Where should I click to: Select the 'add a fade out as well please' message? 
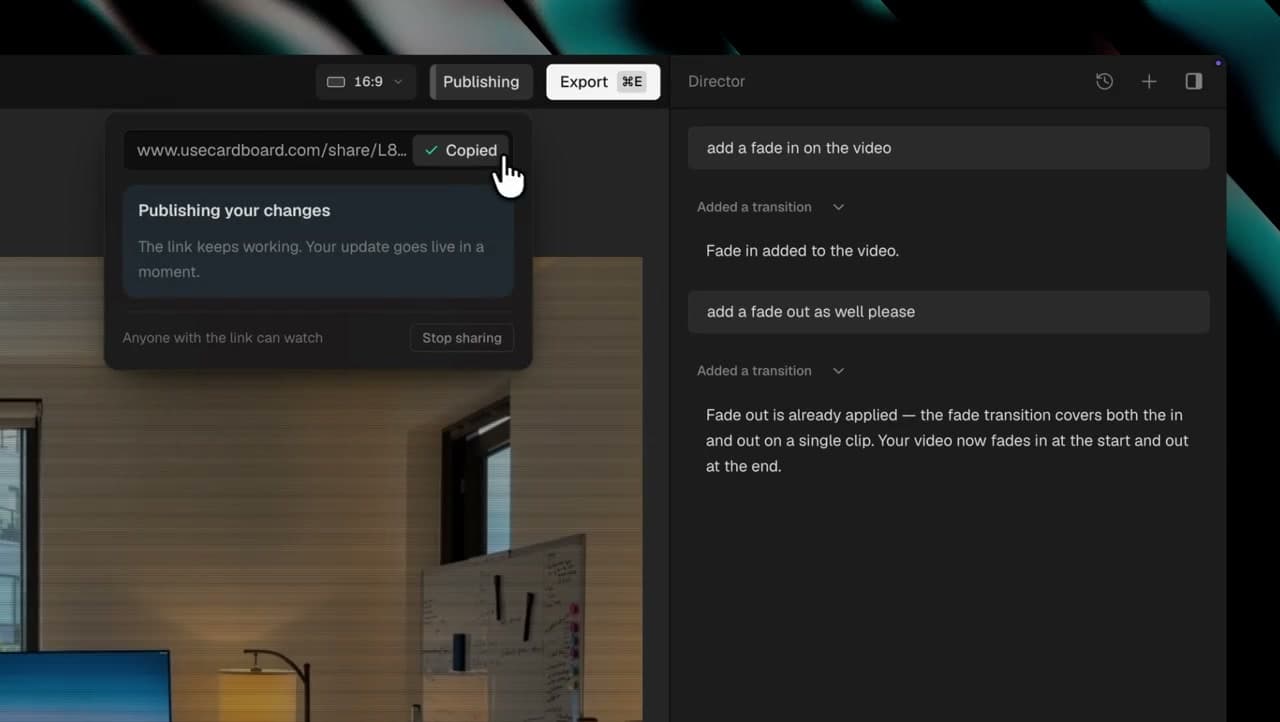[948, 312]
